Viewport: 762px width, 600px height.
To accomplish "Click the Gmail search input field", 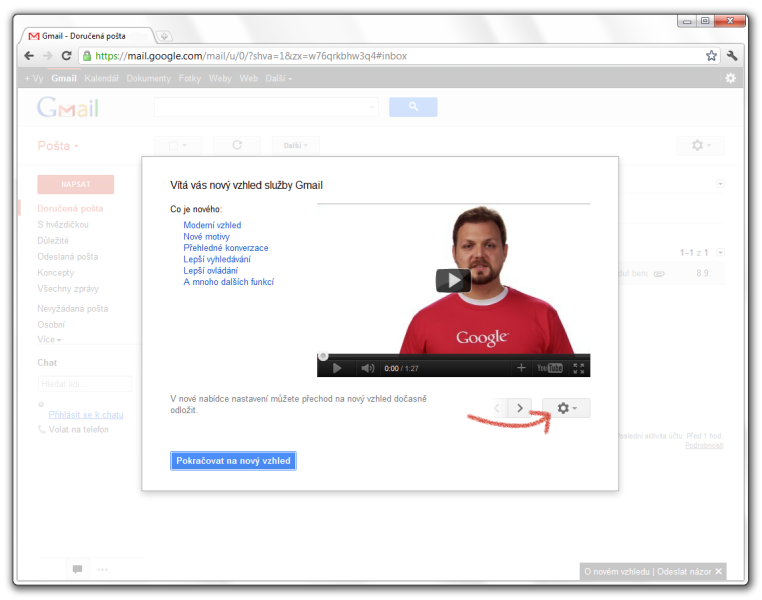I will pos(266,107).
